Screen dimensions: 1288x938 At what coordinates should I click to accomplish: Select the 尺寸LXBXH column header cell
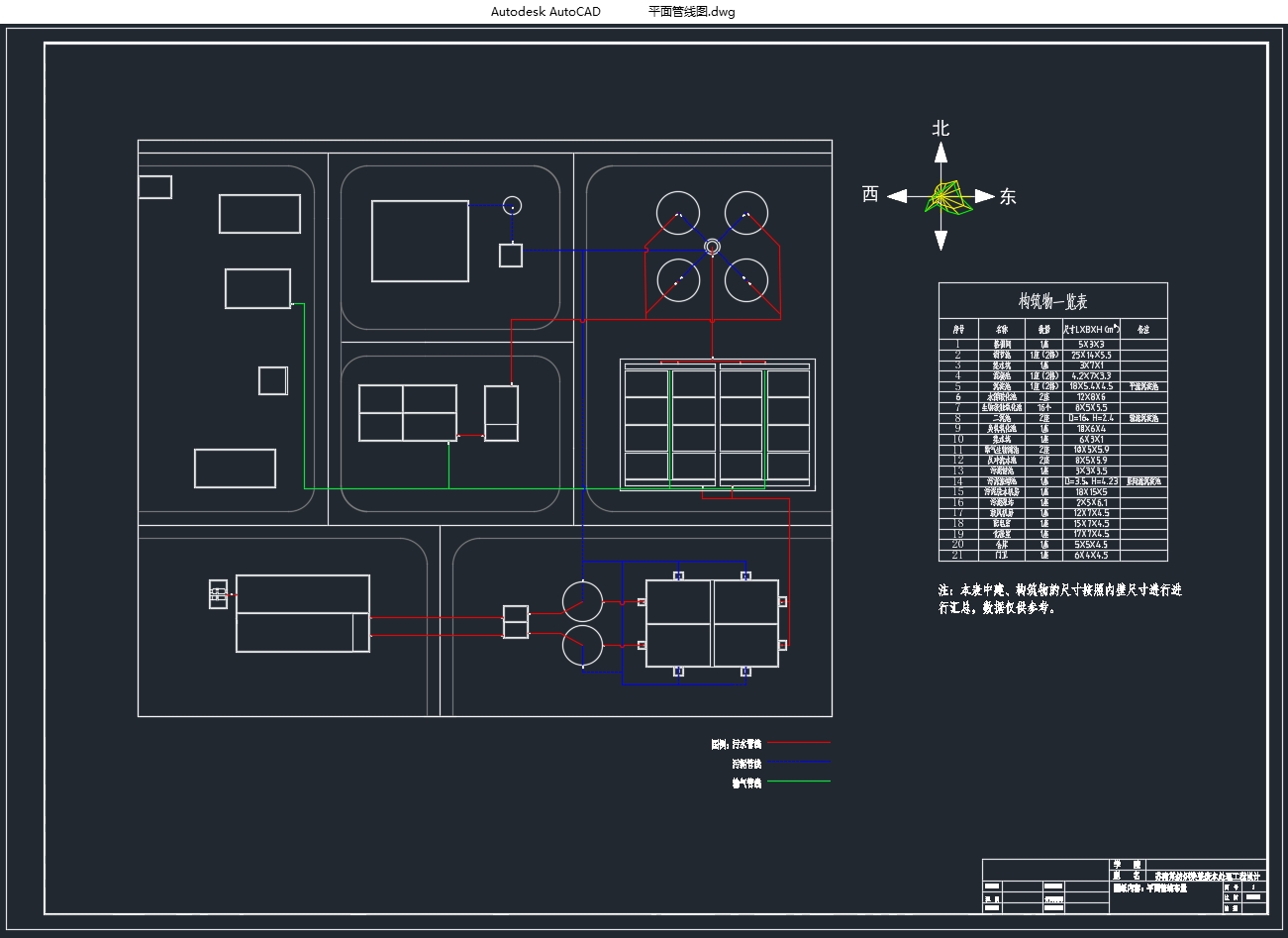point(1091,329)
